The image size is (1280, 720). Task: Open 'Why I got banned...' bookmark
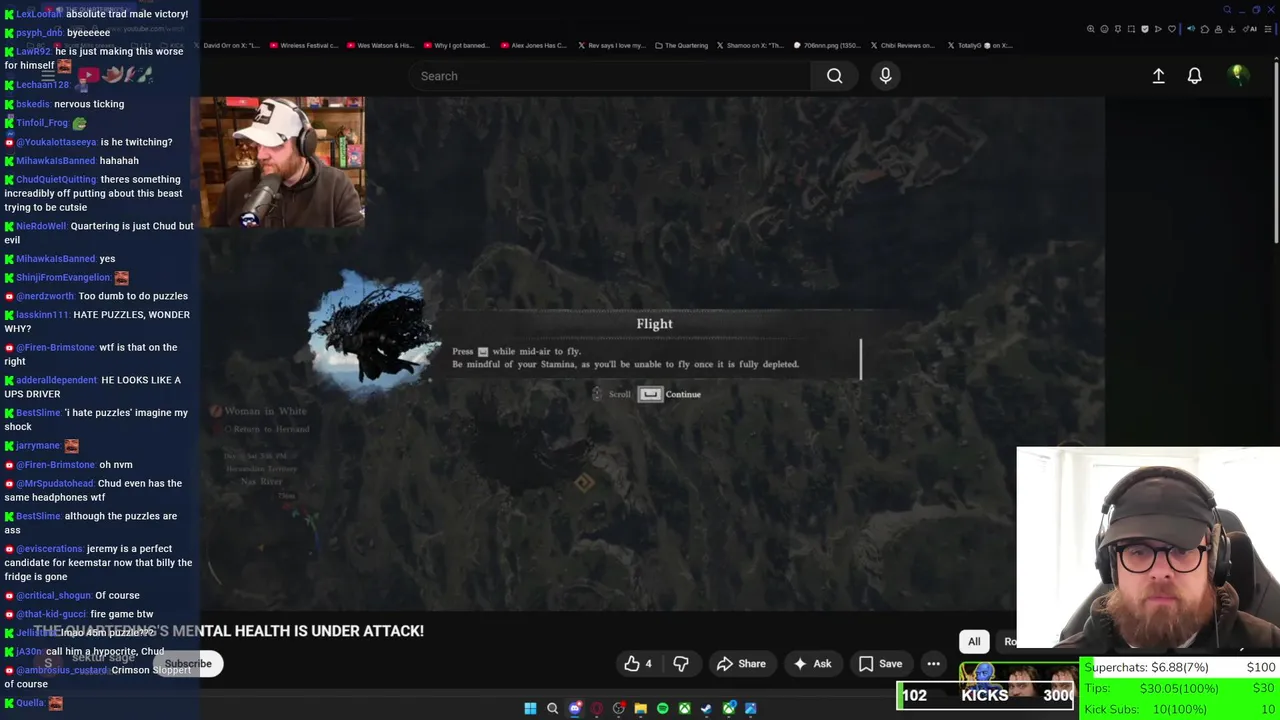(457, 45)
